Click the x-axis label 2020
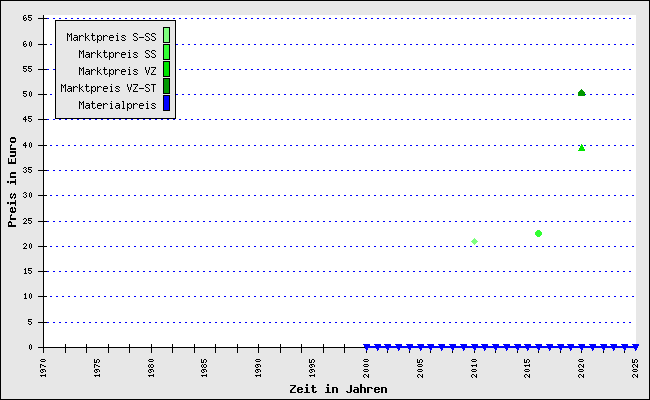The width and height of the screenshot is (650, 400). pos(582,368)
